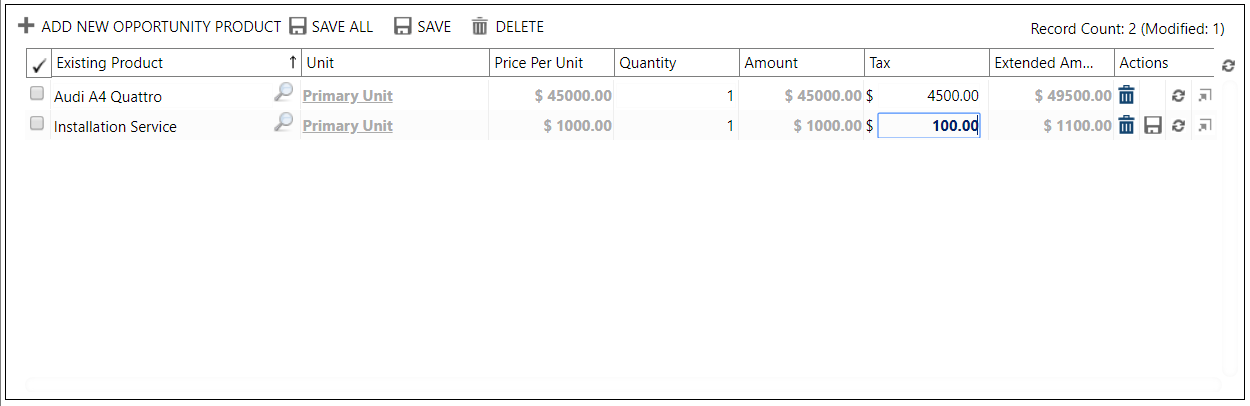Click the Save toolbar button
1250x406 pixels.
coord(422,27)
